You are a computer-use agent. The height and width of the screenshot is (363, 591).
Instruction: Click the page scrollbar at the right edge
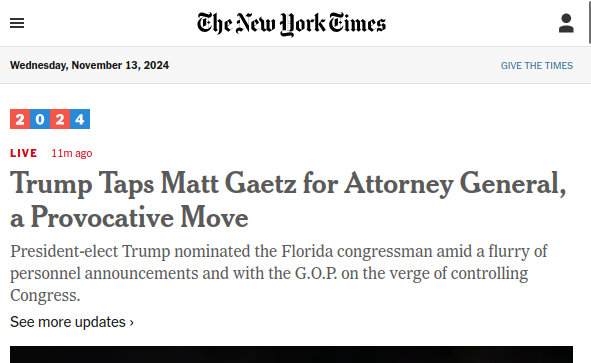tap(589, 21)
